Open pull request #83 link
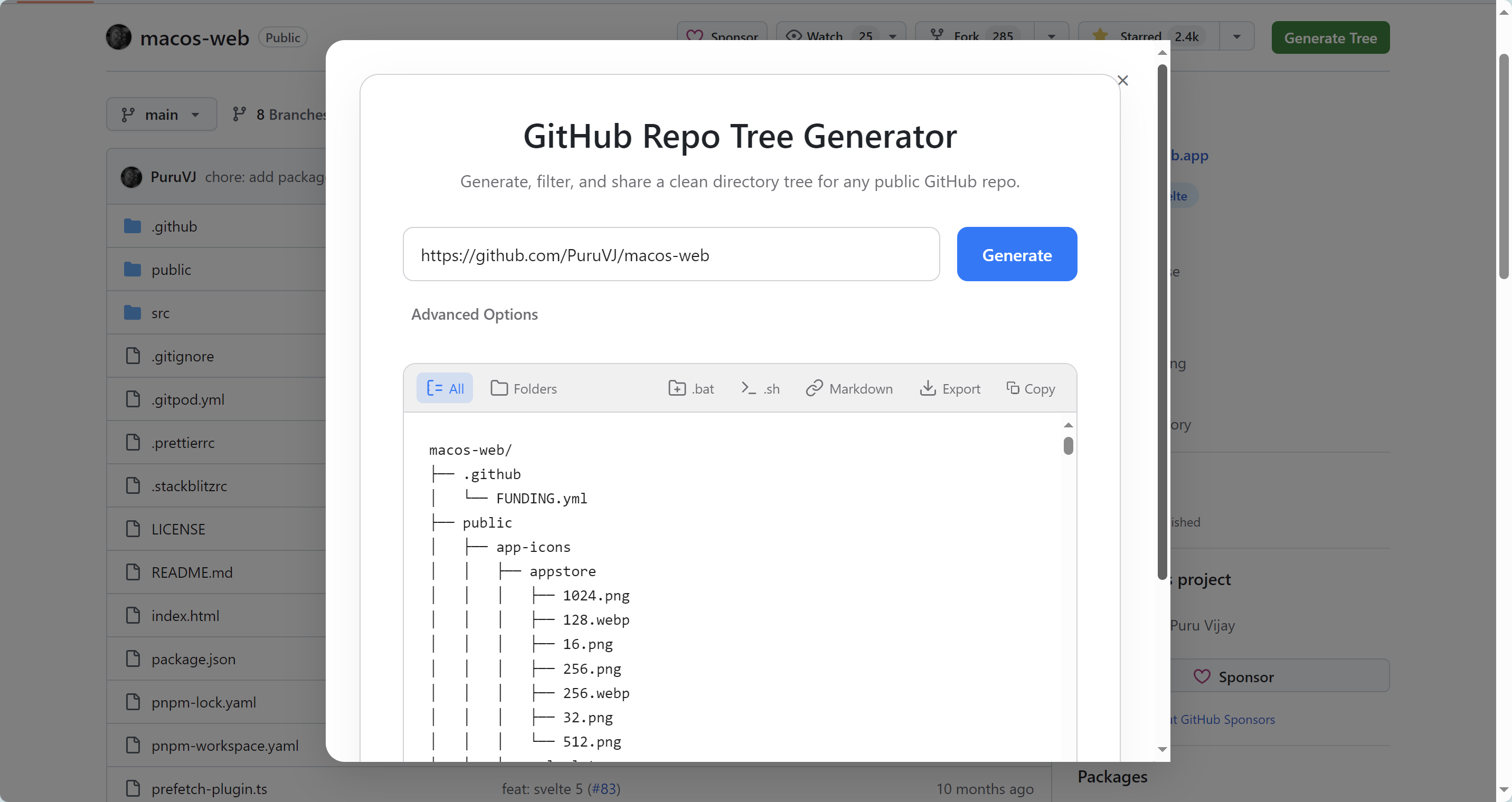 (605, 789)
